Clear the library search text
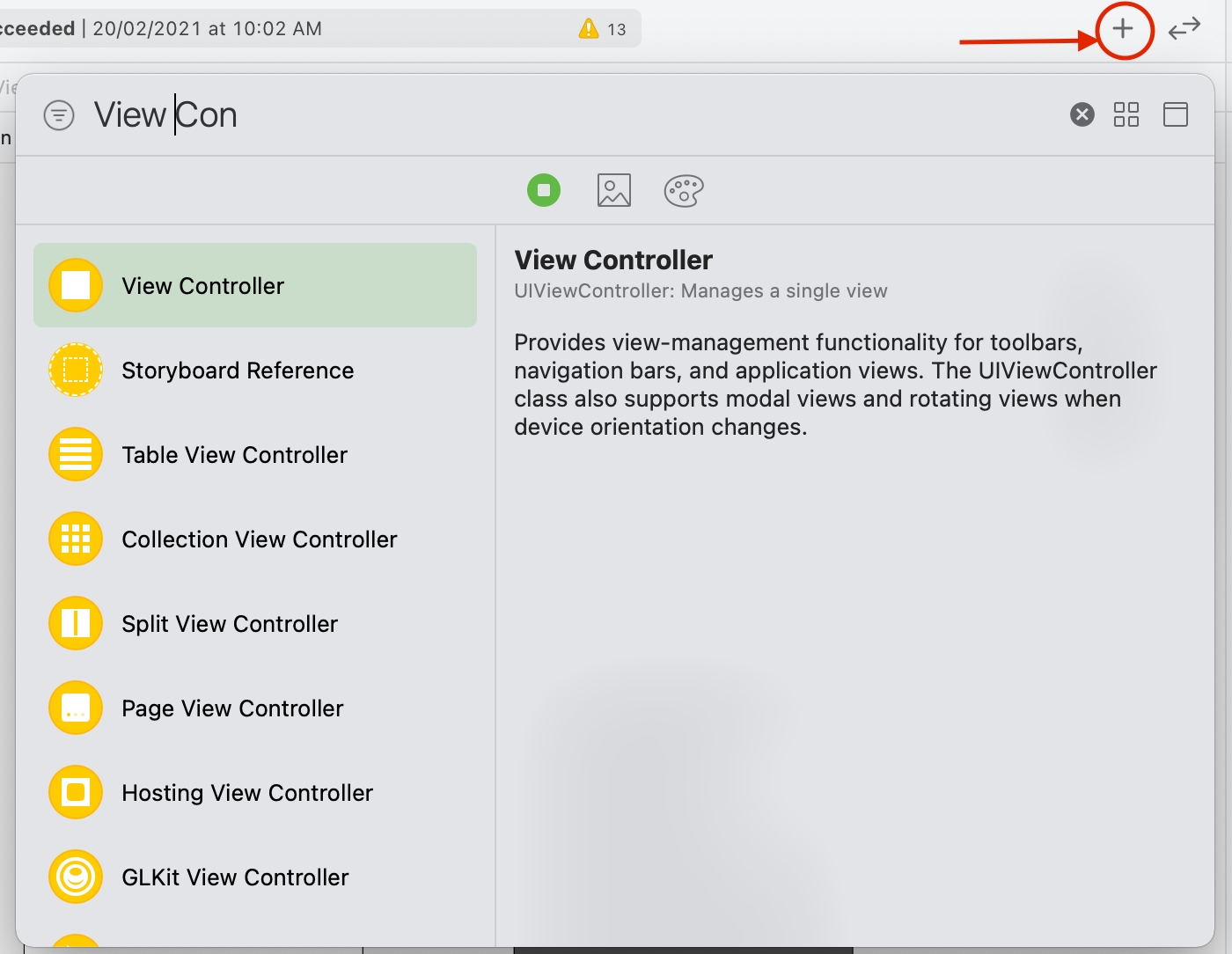Image resolution: width=1232 pixels, height=954 pixels. tap(1082, 114)
